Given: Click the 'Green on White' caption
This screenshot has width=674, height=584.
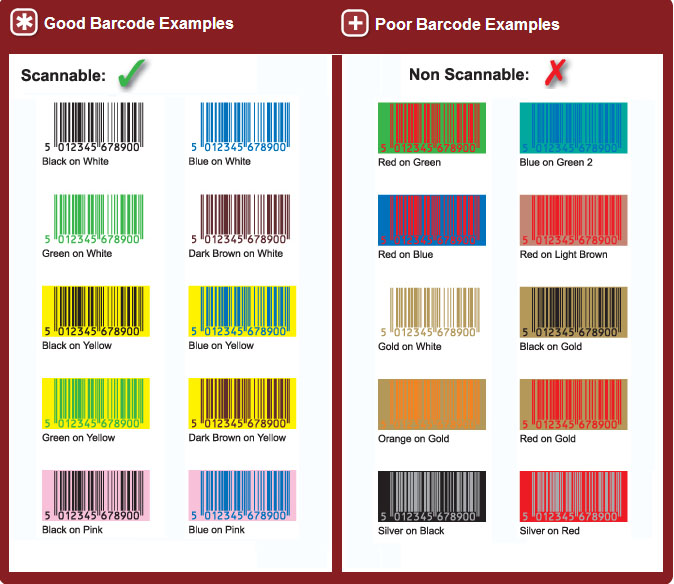Looking at the screenshot, I should click(x=77, y=254).
